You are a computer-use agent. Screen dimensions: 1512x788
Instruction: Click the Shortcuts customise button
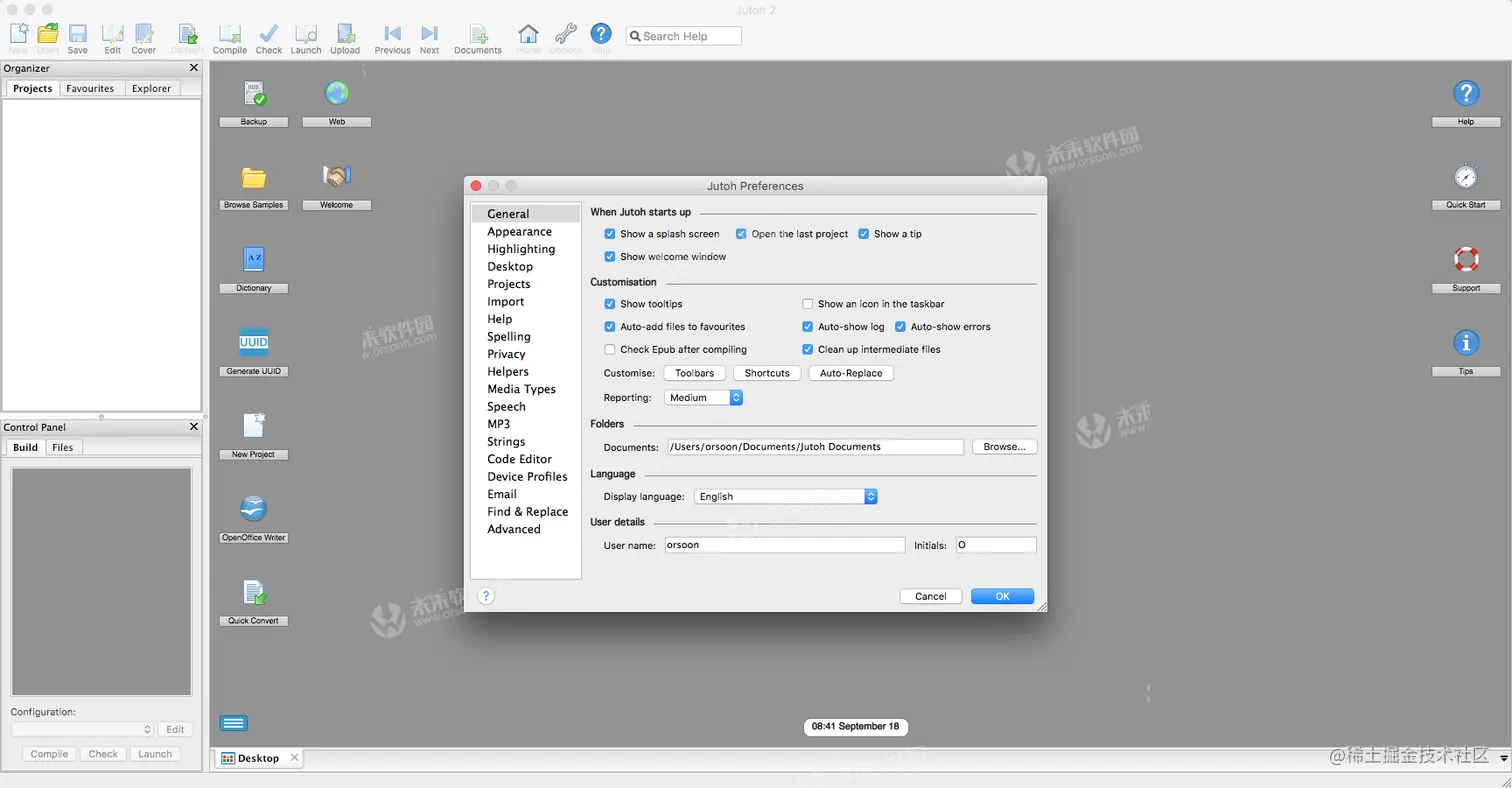pos(767,373)
